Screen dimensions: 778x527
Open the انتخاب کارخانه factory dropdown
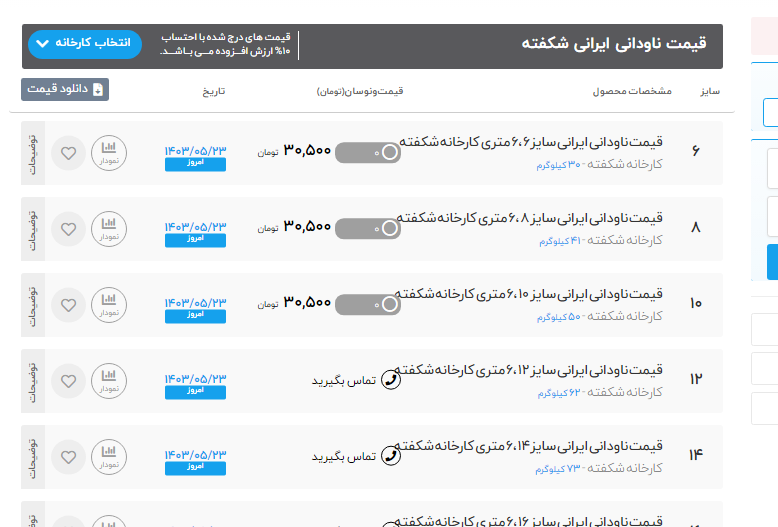coord(85,44)
